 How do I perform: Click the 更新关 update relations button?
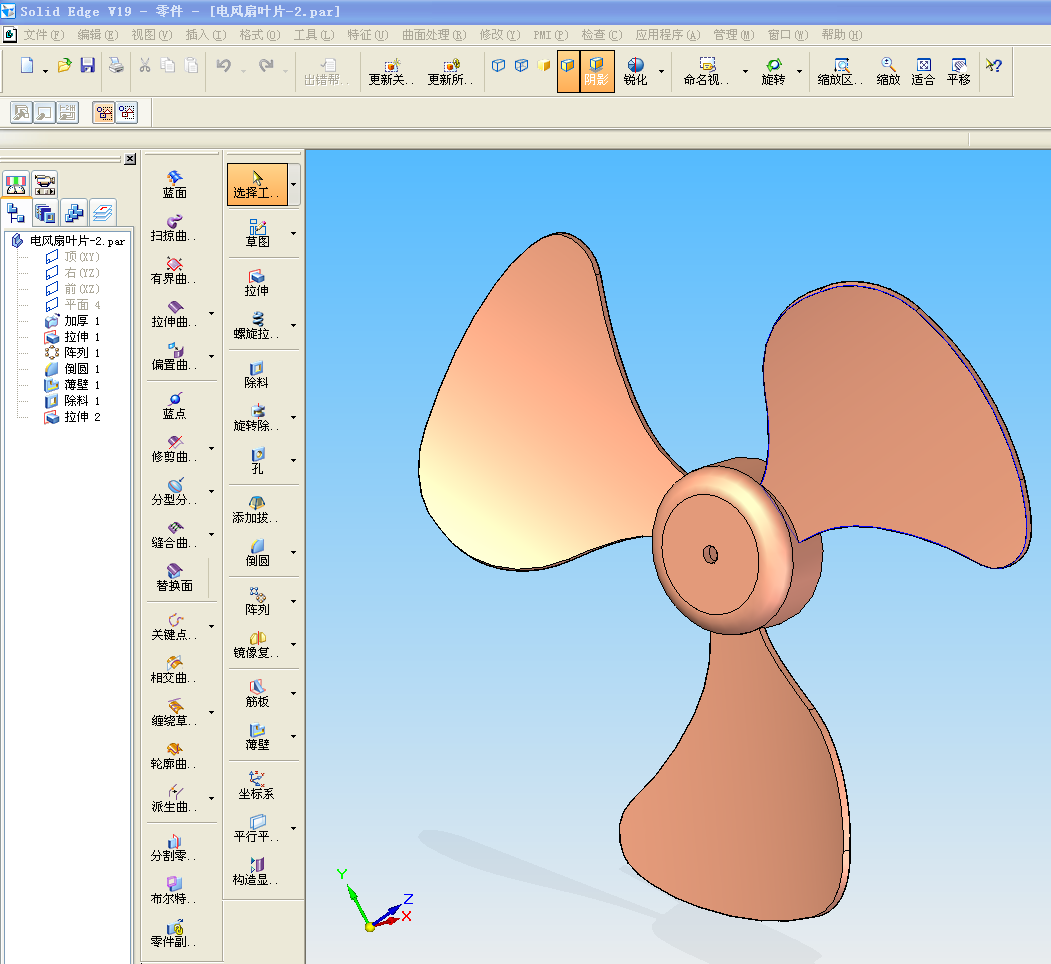(391, 71)
